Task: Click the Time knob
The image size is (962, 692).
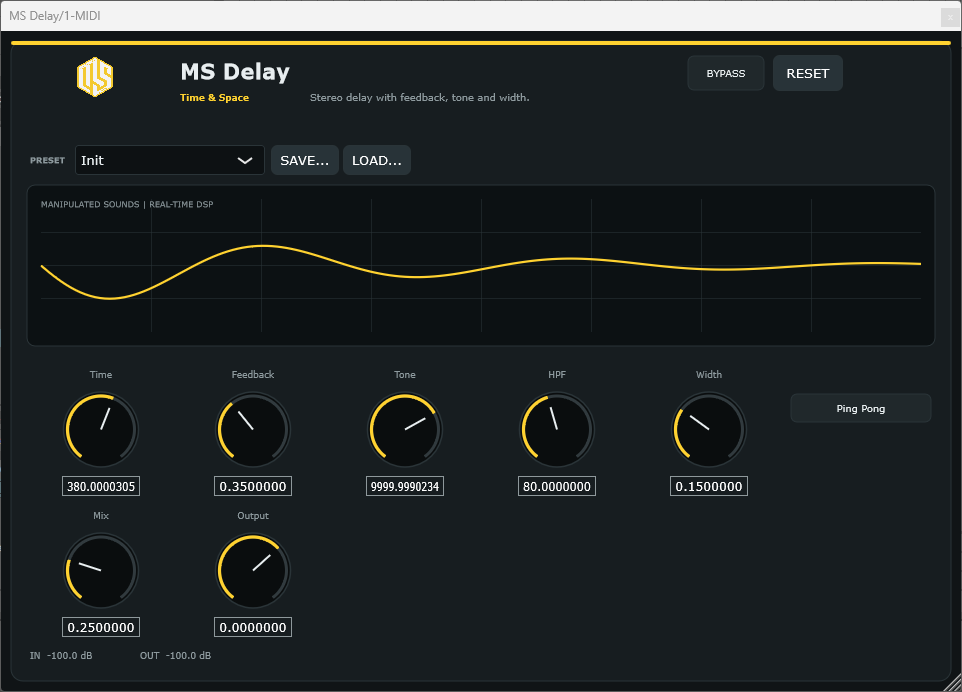Action: coord(101,429)
